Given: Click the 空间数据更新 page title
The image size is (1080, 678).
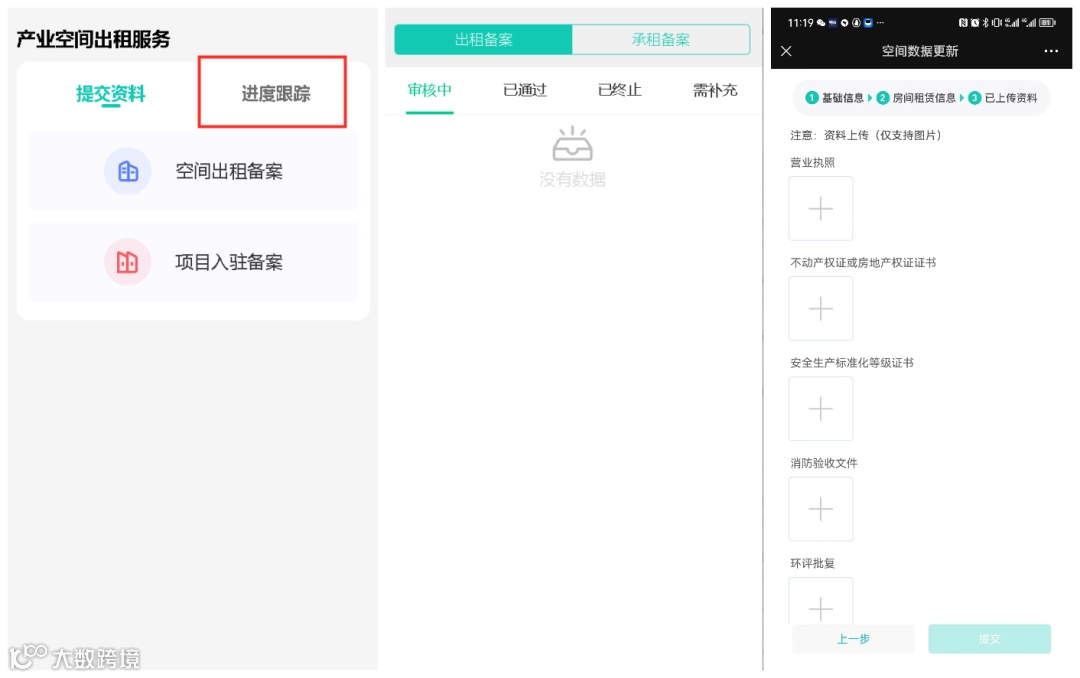Looking at the screenshot, I should pos(920,51).
